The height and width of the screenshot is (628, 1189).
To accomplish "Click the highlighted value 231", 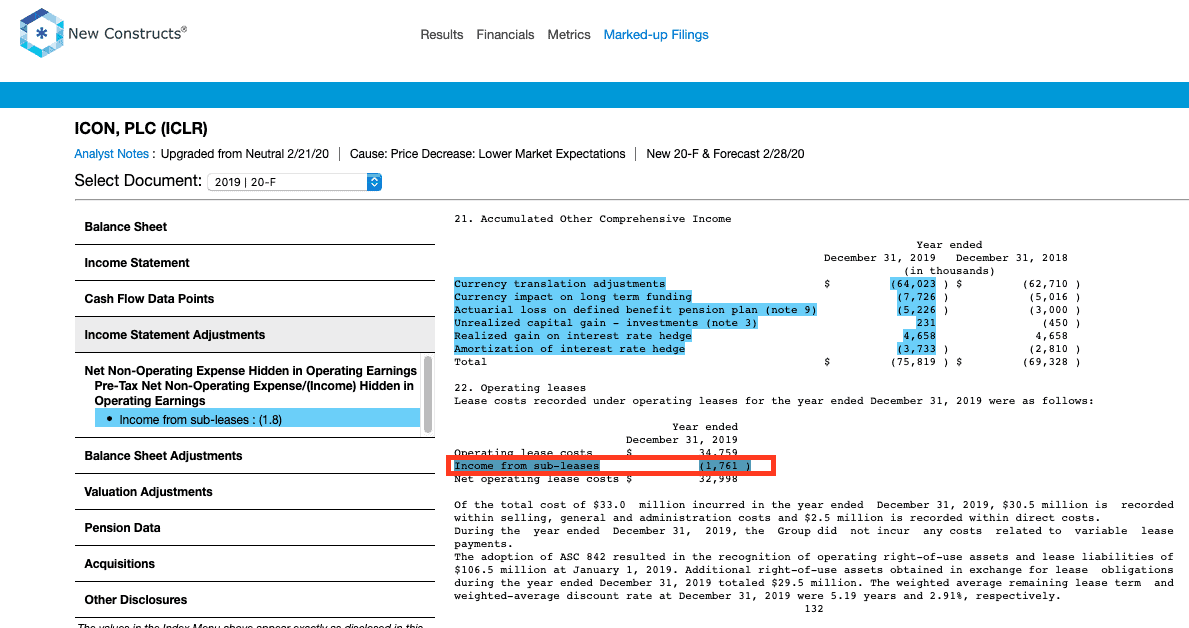I will pyautogui.click(x=926, y=322).
